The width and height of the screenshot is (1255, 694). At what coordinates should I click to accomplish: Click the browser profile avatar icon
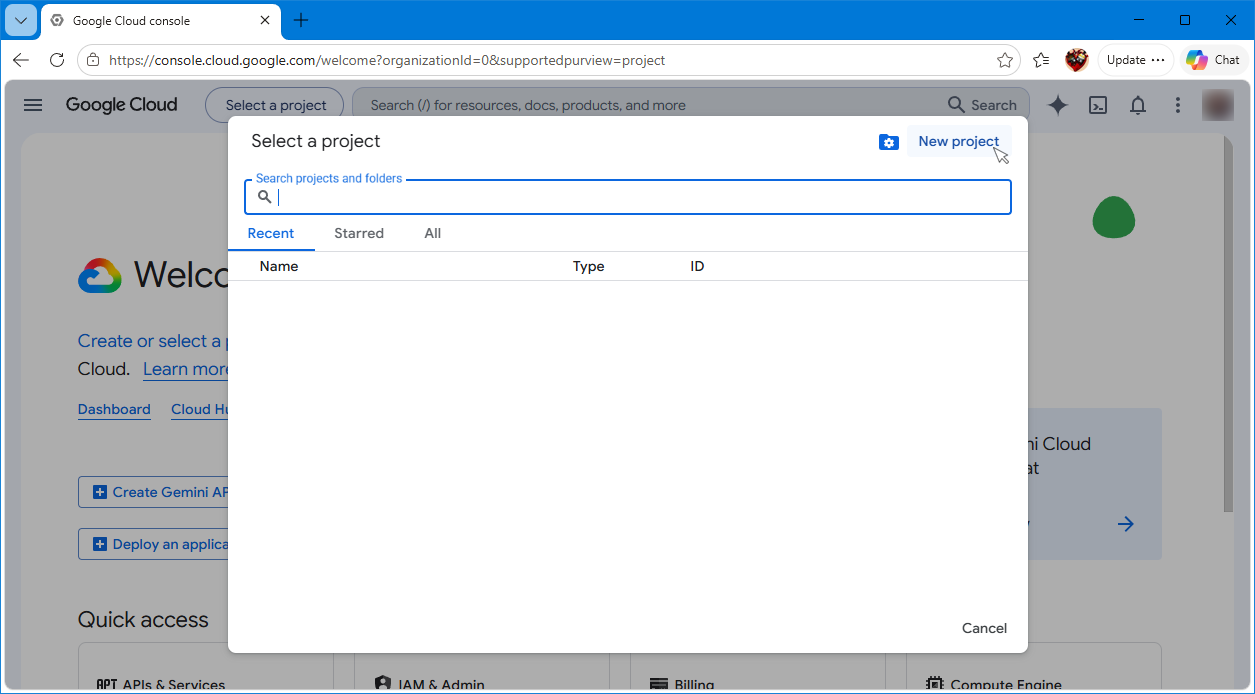coord(1077,60)
